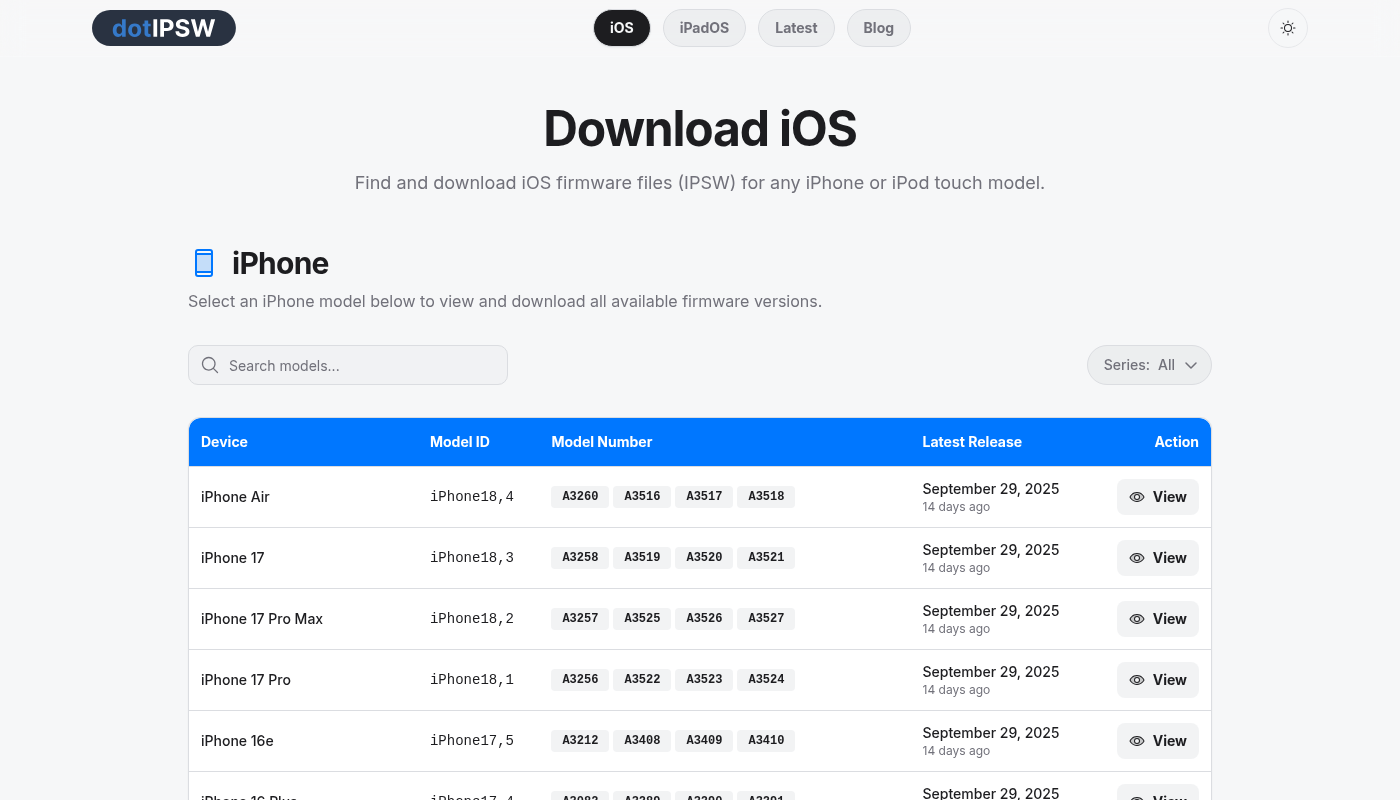Click model number A3260 badge
The image size is (1400, 800).
coord(580,497)
